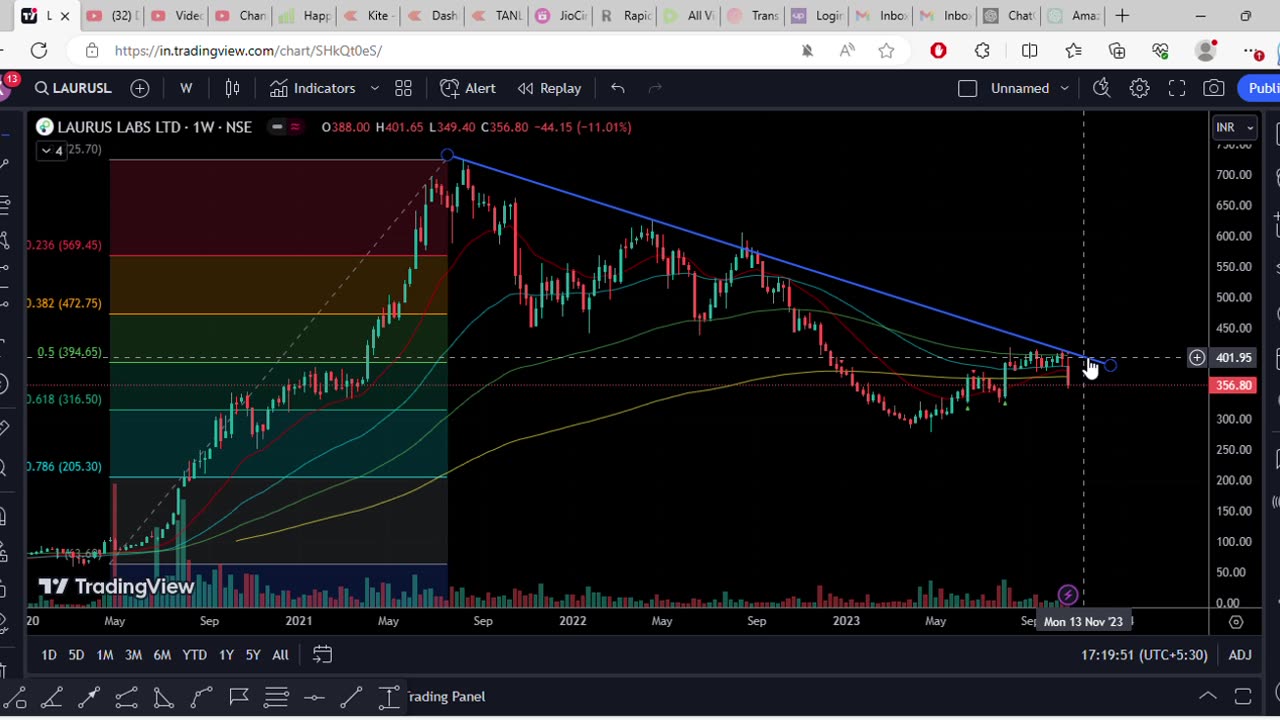Click the 0.236 (569.45) Fibonacci level label
1280x720 pixels.
pyautogui.click(x=64, y=245)
